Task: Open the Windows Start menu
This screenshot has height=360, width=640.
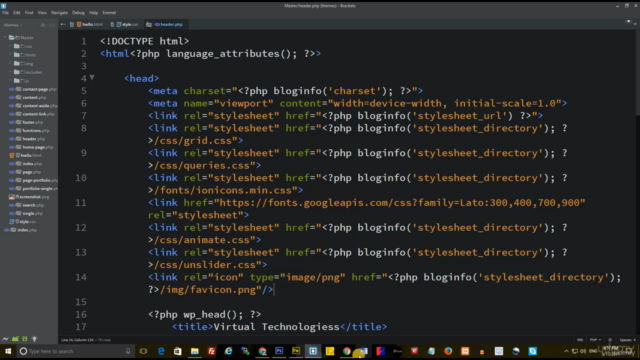Action: [x=8, y=351]
